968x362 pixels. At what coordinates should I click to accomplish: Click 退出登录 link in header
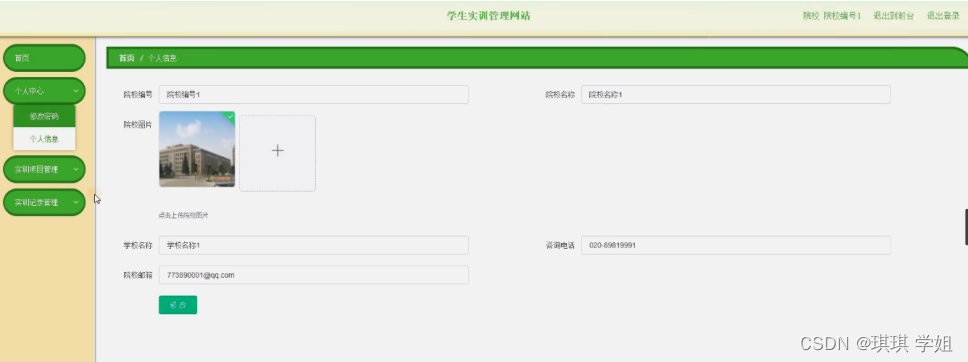(x=943, y=16)
